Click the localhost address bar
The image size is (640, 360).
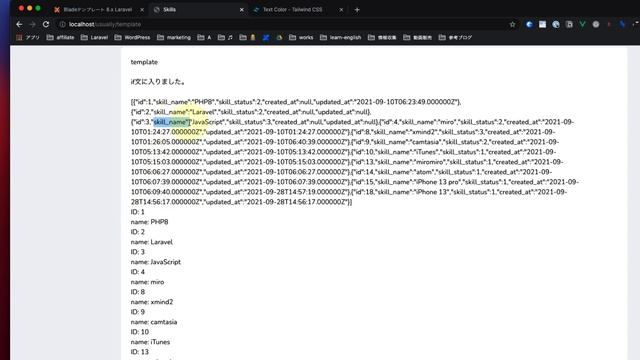[x=286, y=24]
